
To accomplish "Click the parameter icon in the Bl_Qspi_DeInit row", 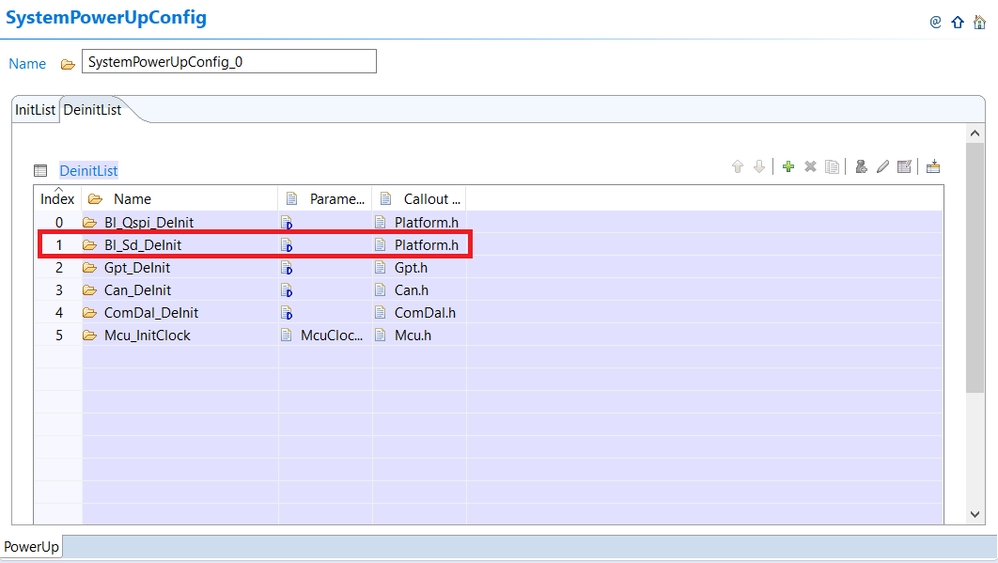I will 287,223.
